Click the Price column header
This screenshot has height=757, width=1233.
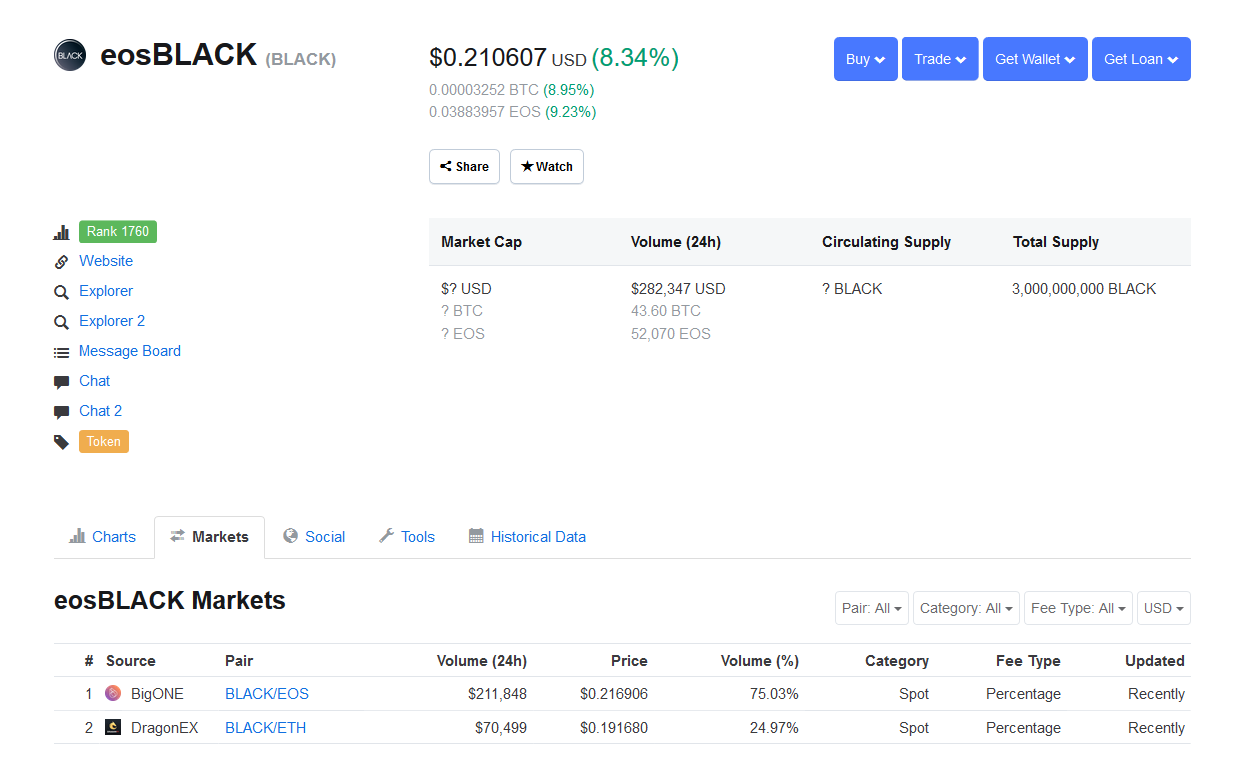[630, 661]
